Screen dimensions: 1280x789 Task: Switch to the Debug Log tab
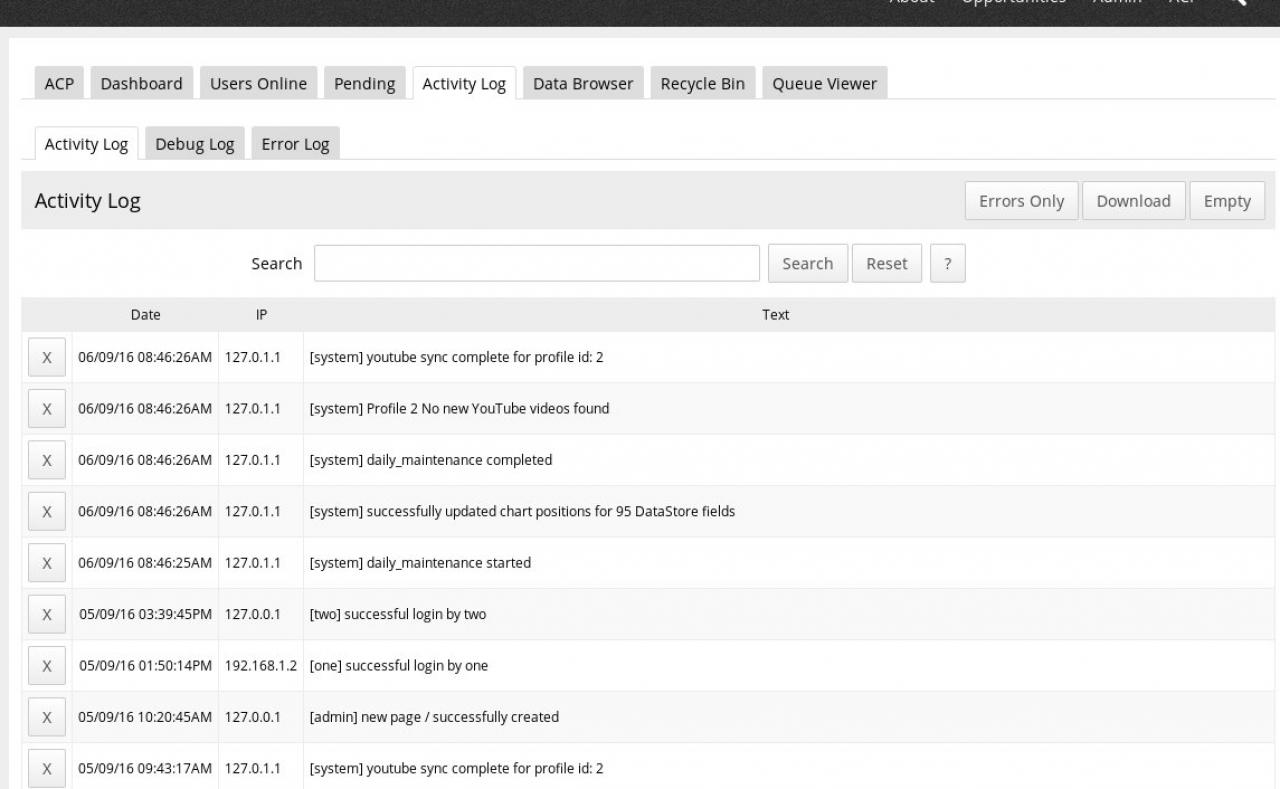click(x=195, y=144)
